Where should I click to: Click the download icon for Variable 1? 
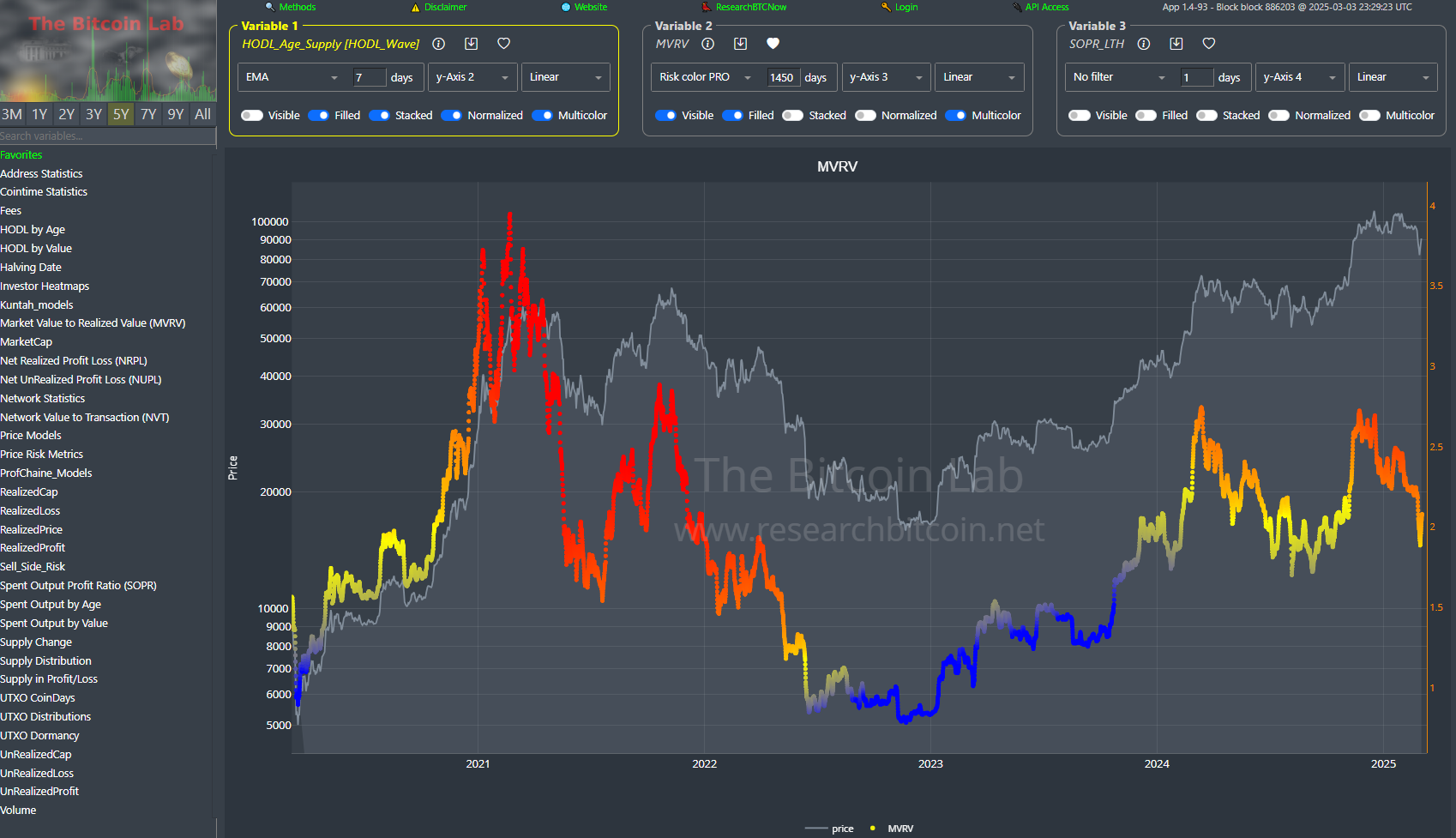(x=471, y=44)
